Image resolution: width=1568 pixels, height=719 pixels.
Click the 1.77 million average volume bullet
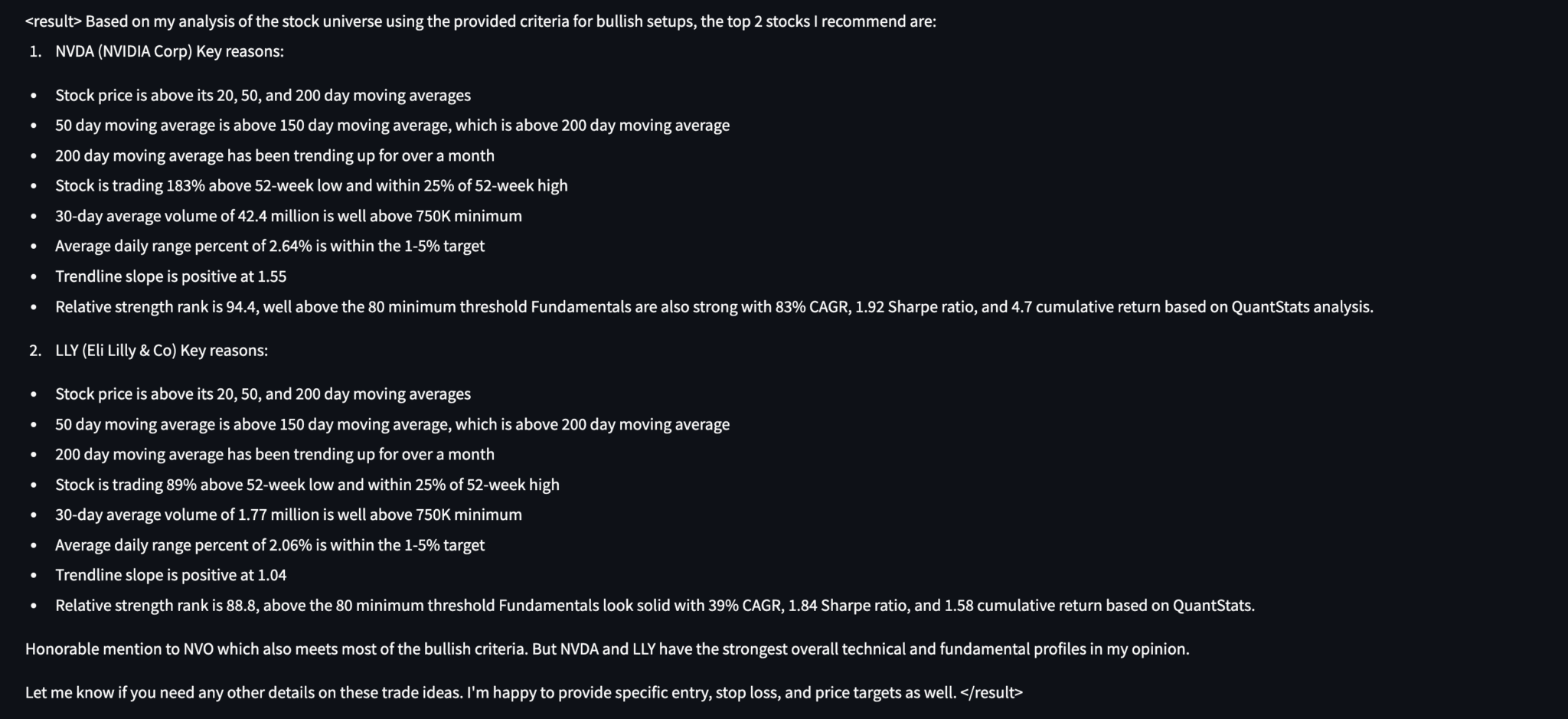pos(288,515)
